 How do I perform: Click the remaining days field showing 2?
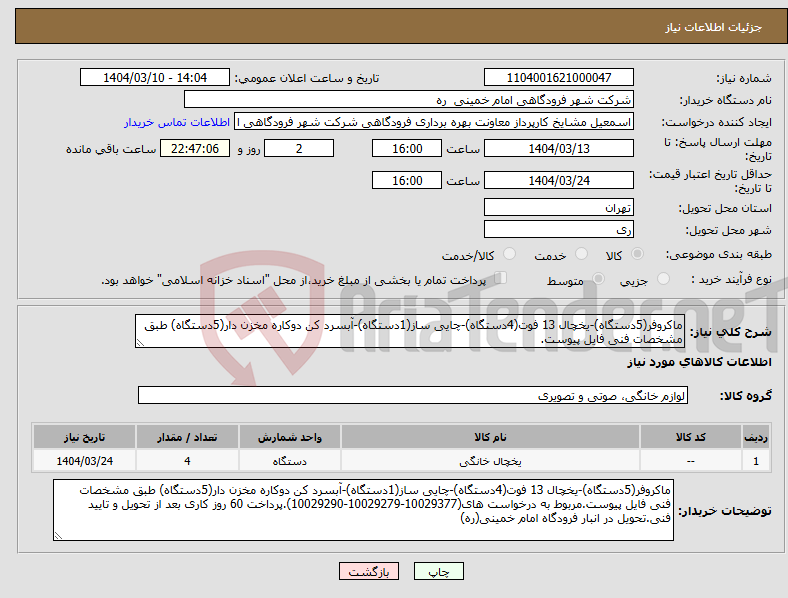coord(299,148)
